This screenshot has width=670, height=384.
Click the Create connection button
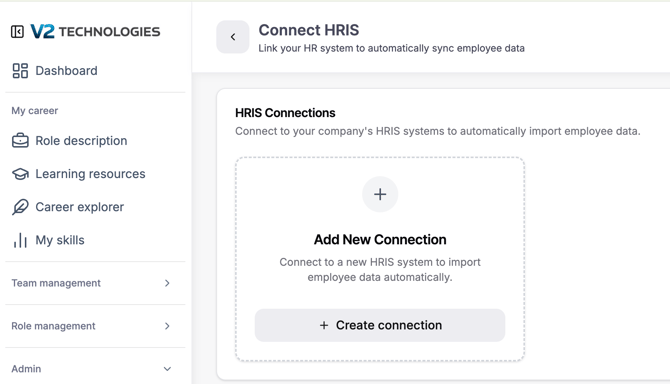tap(380, 325)
